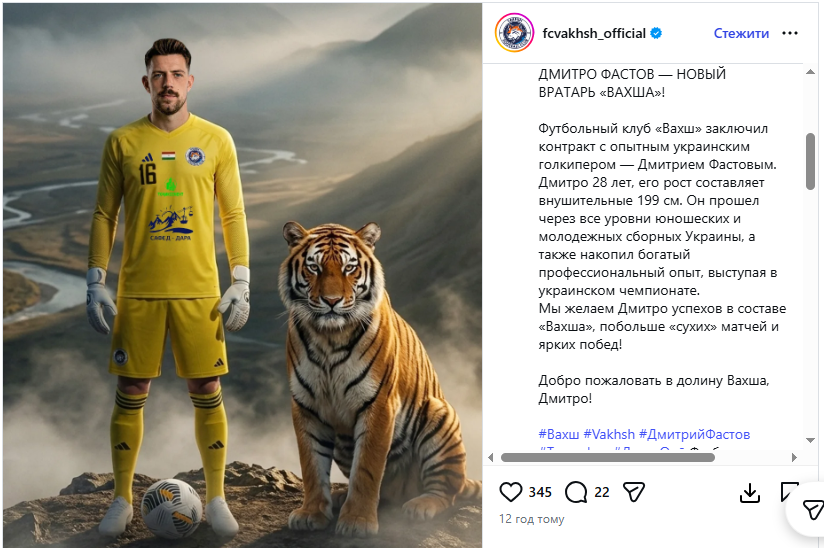Share post using paper plane icon beside comments

pos(634,492)
